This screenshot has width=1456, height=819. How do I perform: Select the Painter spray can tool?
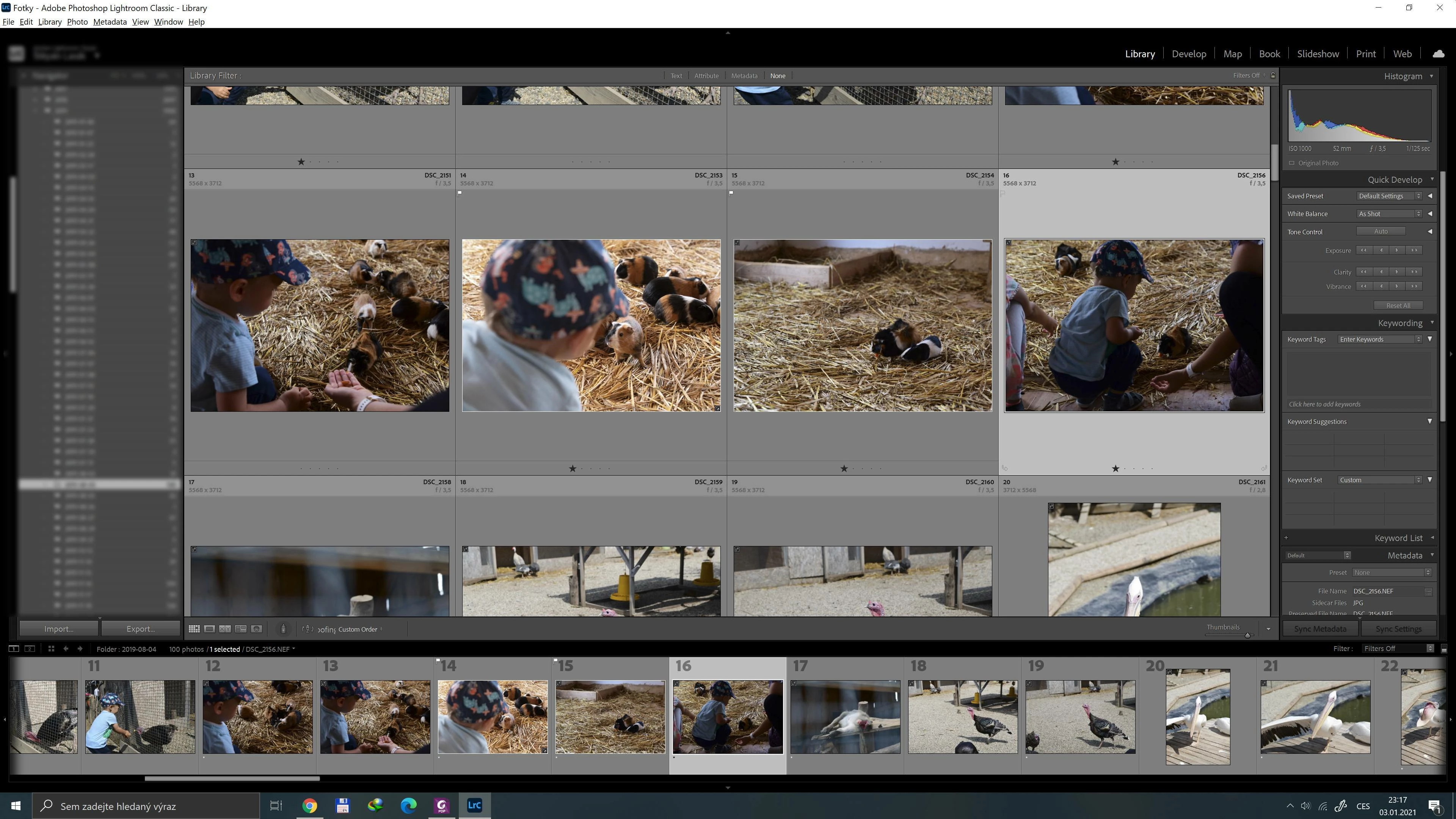(x=283, y=629)
